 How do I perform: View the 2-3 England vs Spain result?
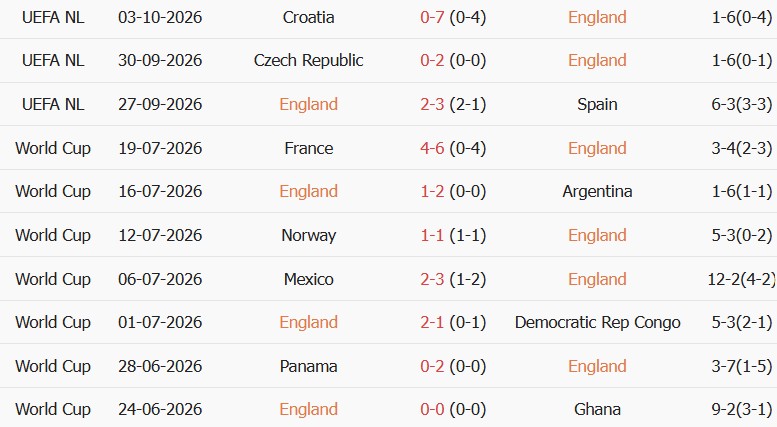click(432, 105)
